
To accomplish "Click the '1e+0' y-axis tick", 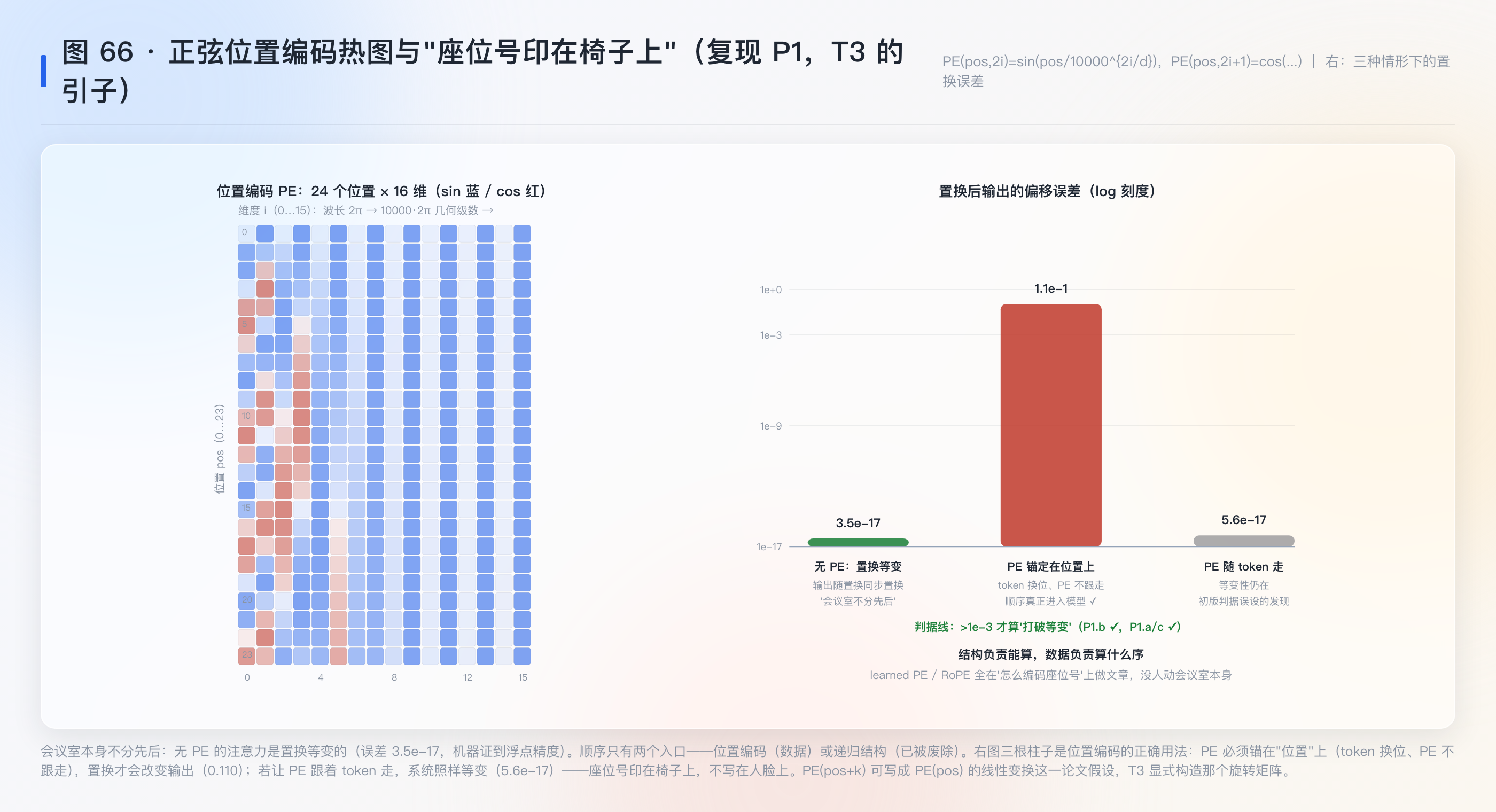I will [770, 290].
